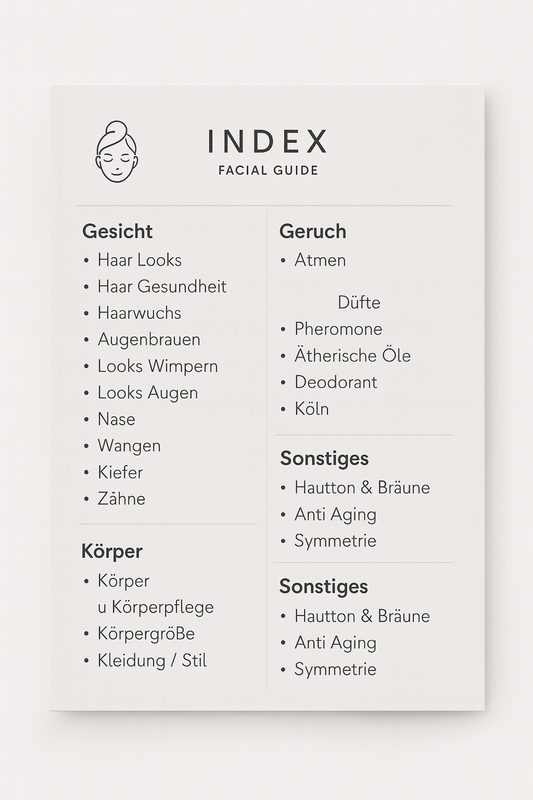
Task: Open the INDEX title heading
Action: click(267, 141)
